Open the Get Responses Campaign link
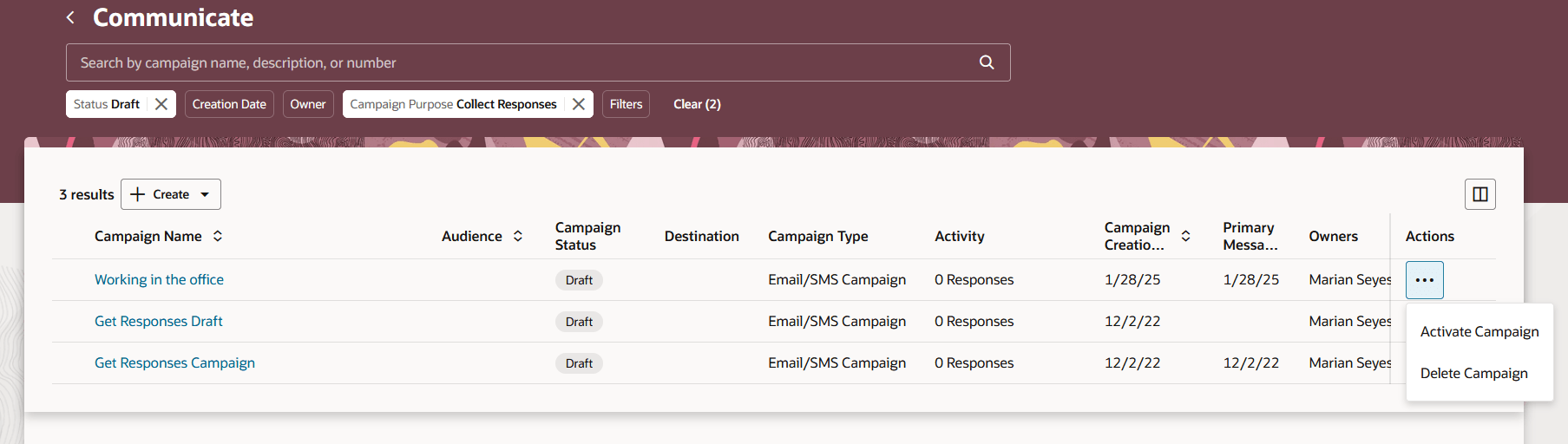This screenshot has width=1568, height=444. pos(174,362)
